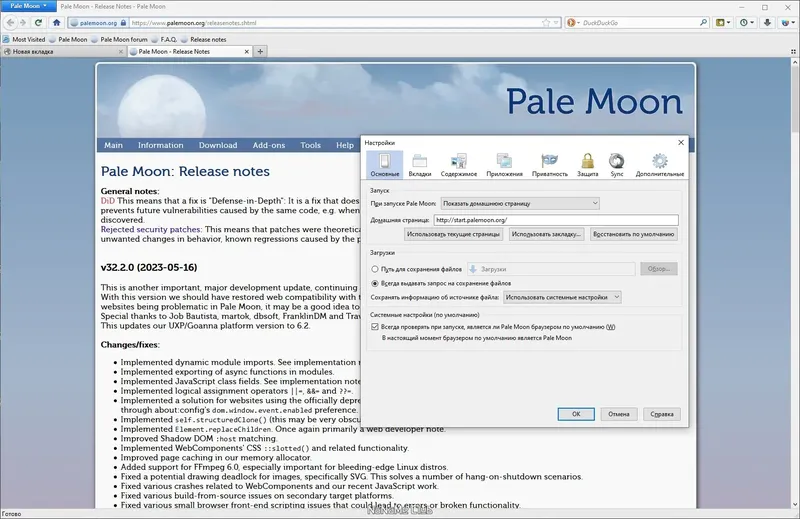The width and height of the screenshot is (800, 519).
Task: Open the URL history dropdown arrow
Action: pyautogui.click(x=556, y=23)
